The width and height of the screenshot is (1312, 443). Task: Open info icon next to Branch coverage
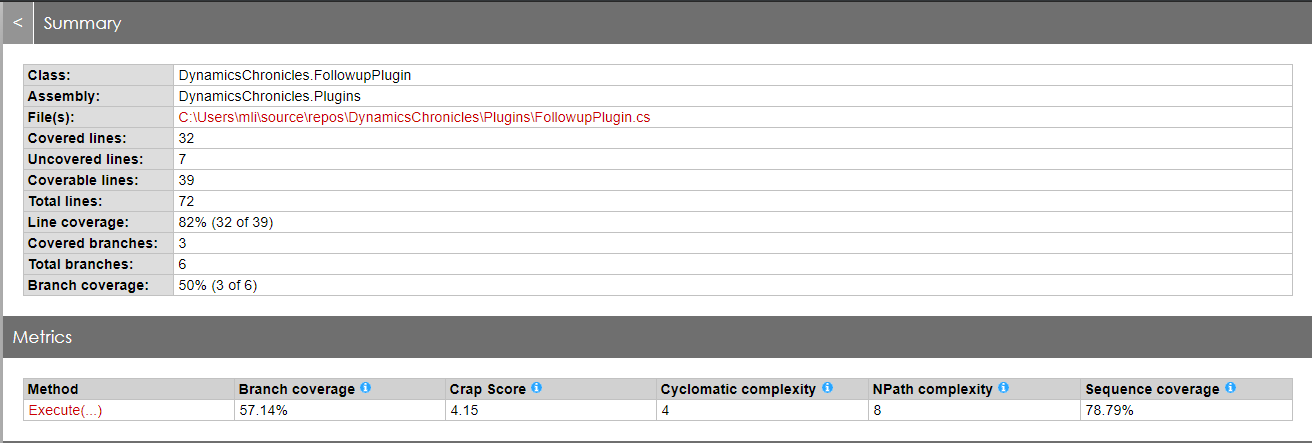365,388
